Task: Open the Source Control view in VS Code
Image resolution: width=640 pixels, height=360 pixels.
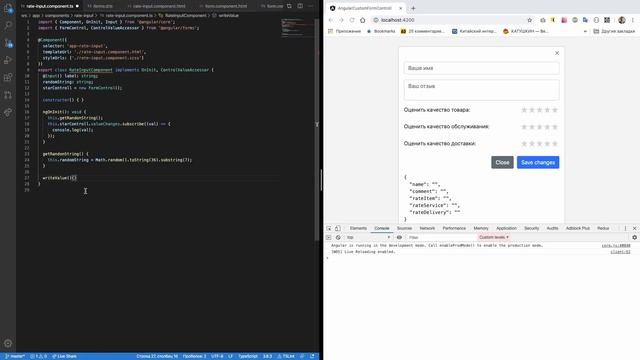Action: [x=8, y=43]
